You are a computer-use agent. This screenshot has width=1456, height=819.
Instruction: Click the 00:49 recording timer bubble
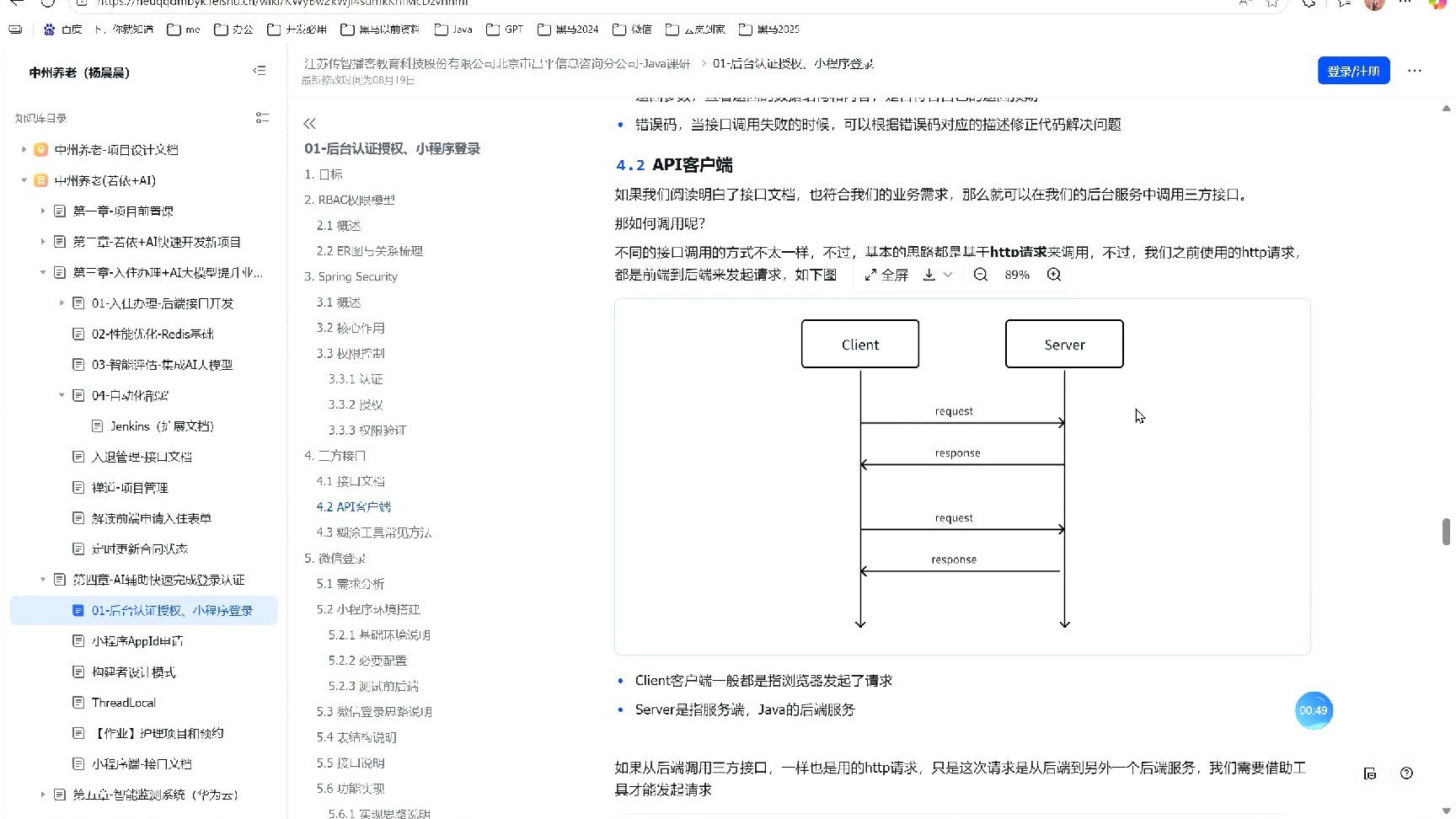click(1314, 710)
